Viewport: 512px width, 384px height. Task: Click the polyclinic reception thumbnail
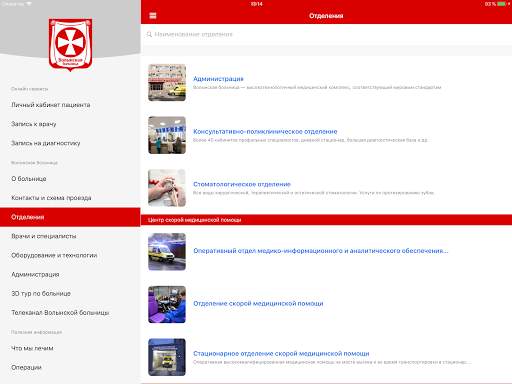(x=167, y=135)
